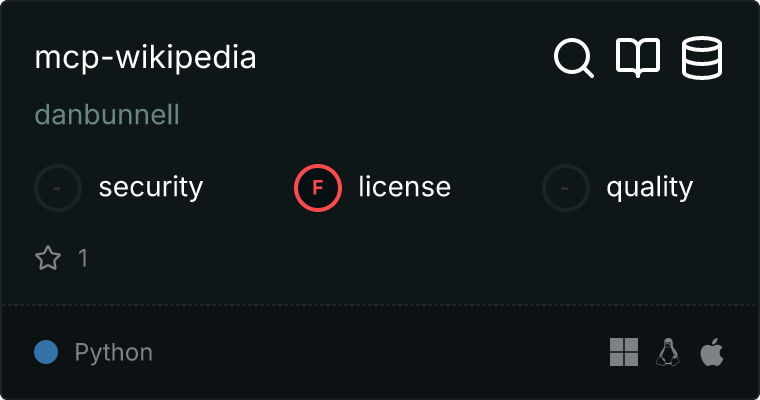
Task: Click the Apple platform icon
Action: point(712,352)
